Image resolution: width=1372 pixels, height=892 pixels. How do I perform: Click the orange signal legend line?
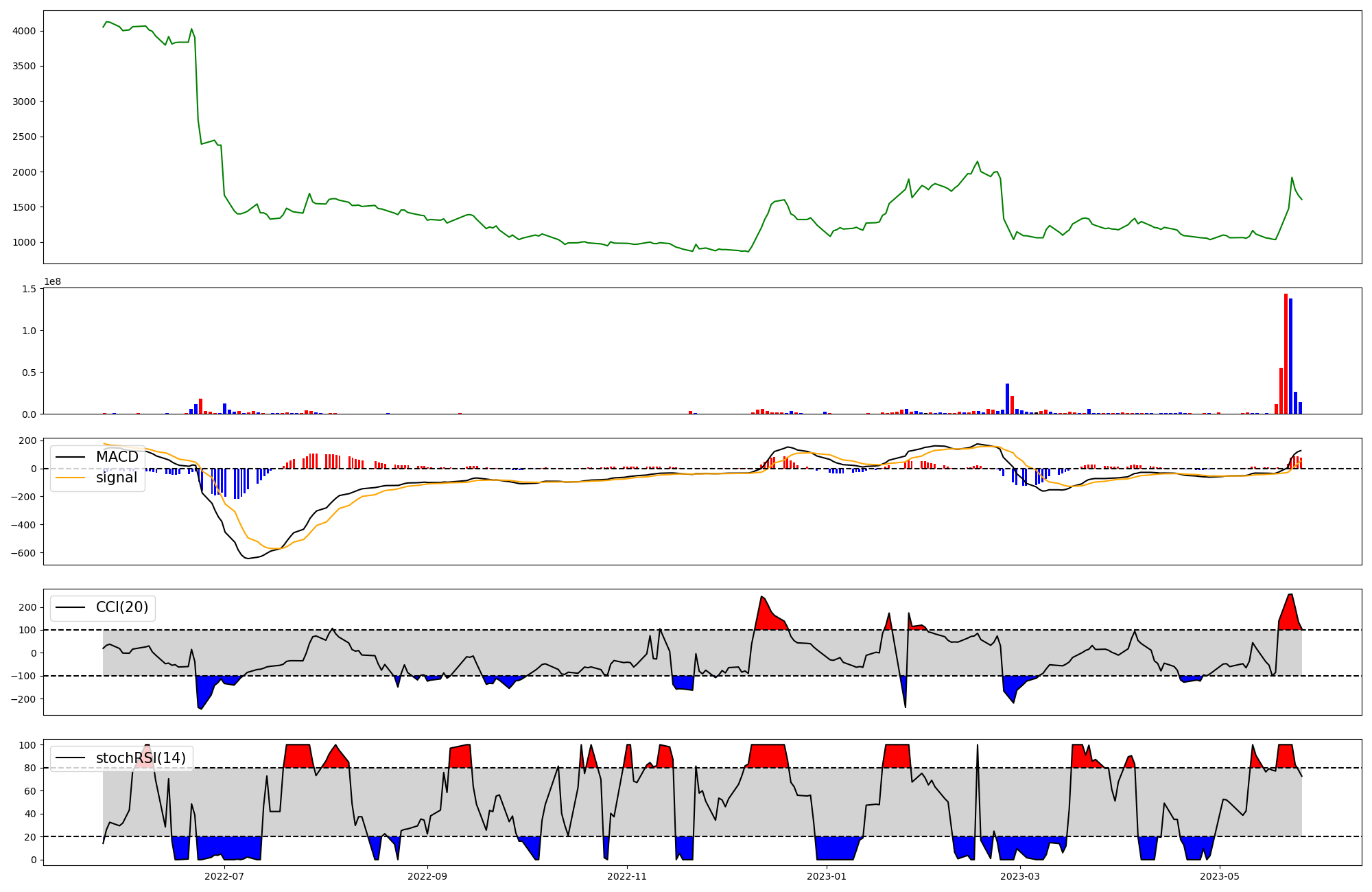(x=70, y=478)
